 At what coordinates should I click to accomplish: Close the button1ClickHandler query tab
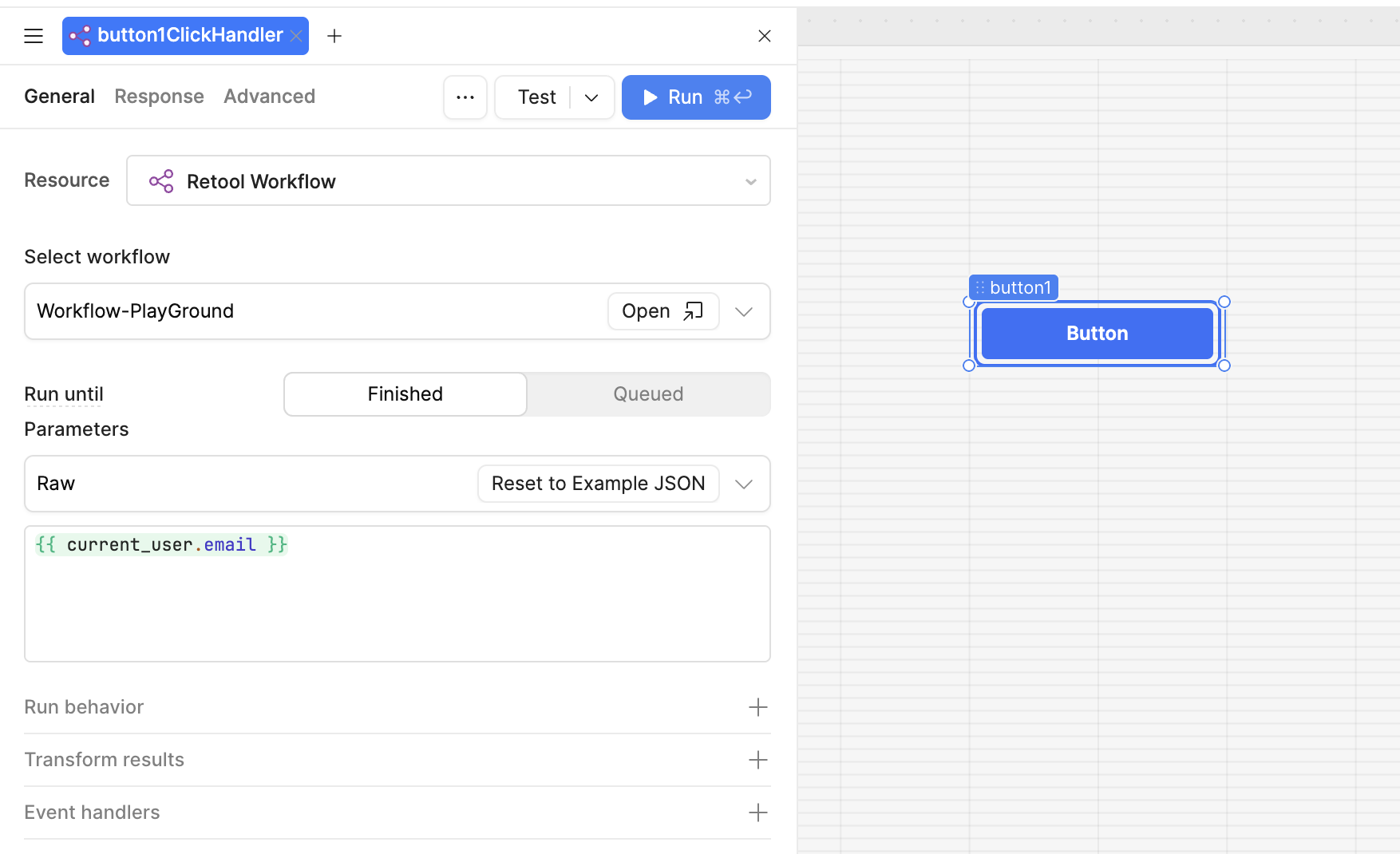point(296,36)
